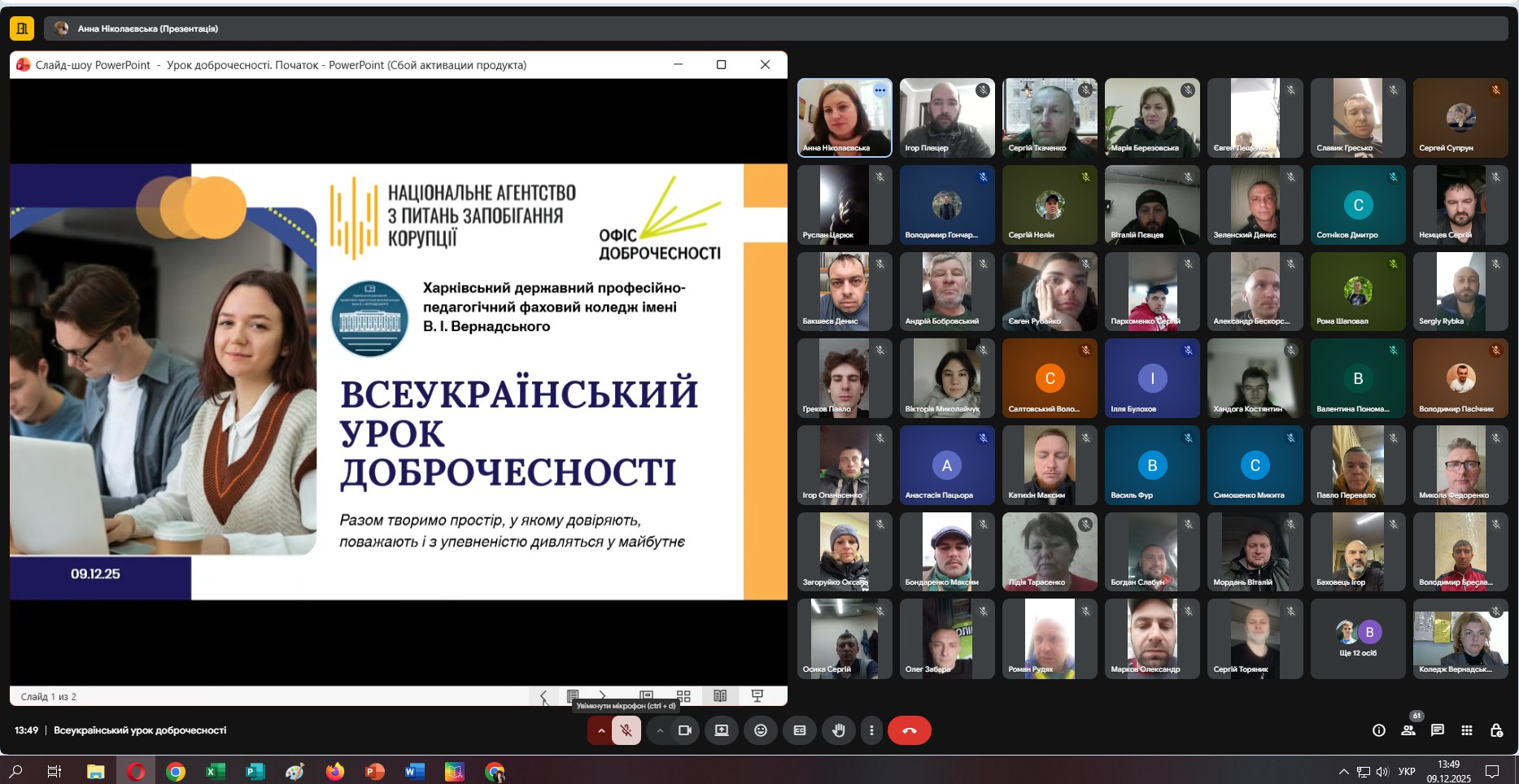
Task: Raise your hand in the meeting
Action: (839, 730)
